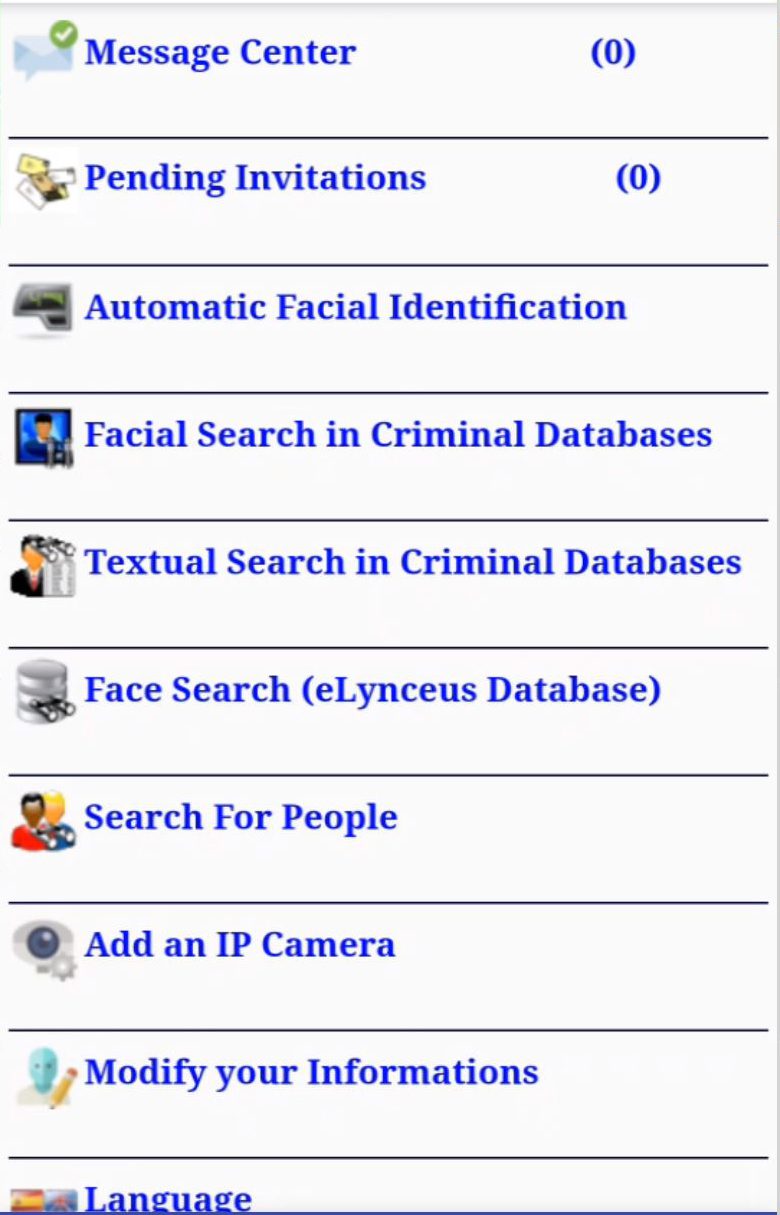Click the IP camera webcam icon

[44, 949]
